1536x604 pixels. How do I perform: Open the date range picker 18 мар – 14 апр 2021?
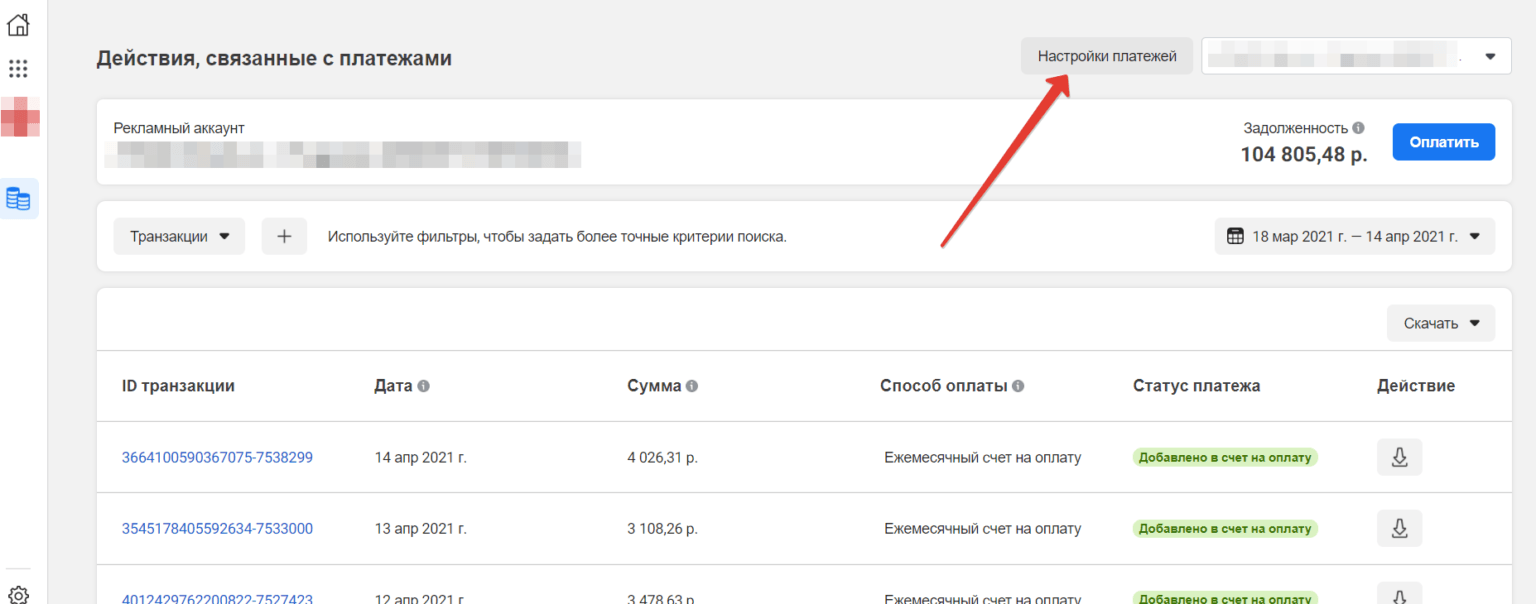[x=1354, y=236]
